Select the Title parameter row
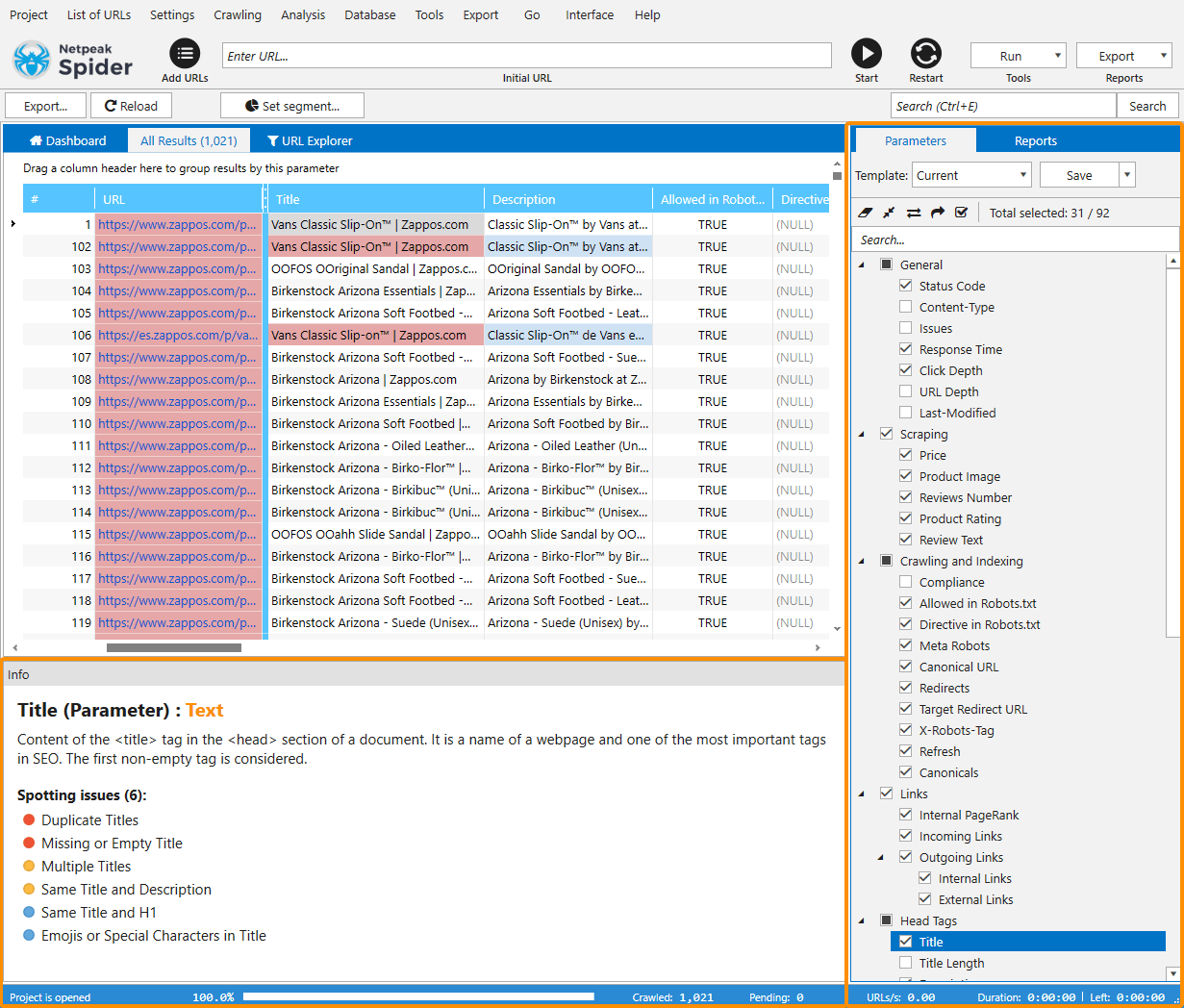Viewport: 1184px width, 1008px height. point(1027,942)
